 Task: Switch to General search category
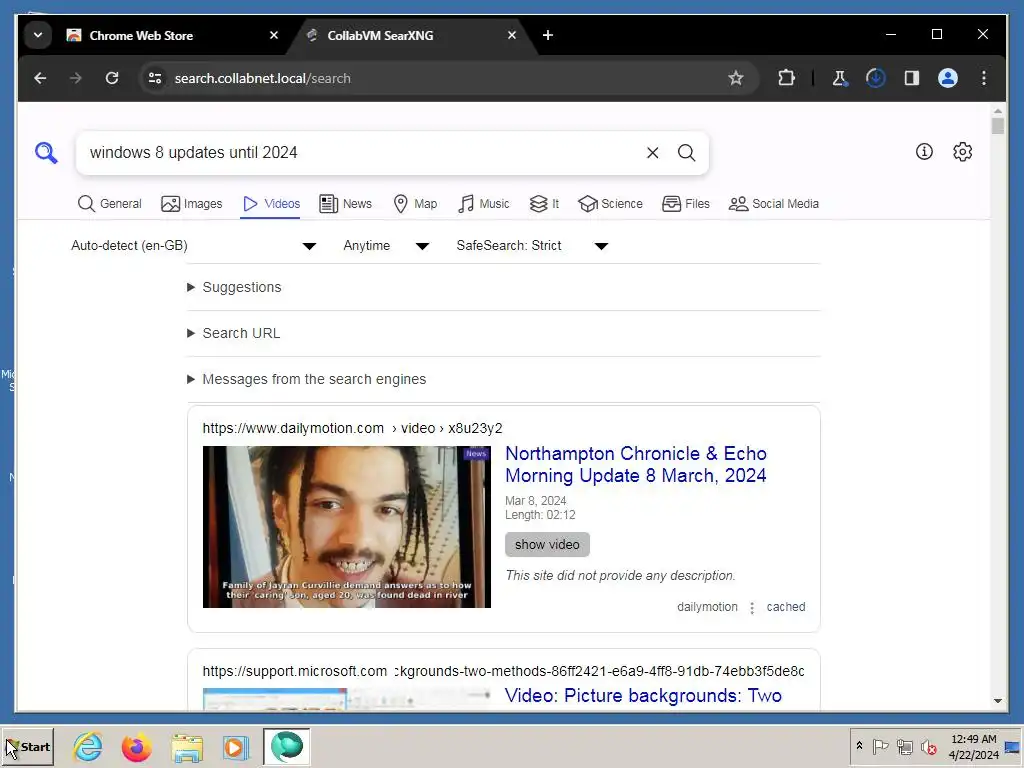pyautogui.click(x=109, y=204)
